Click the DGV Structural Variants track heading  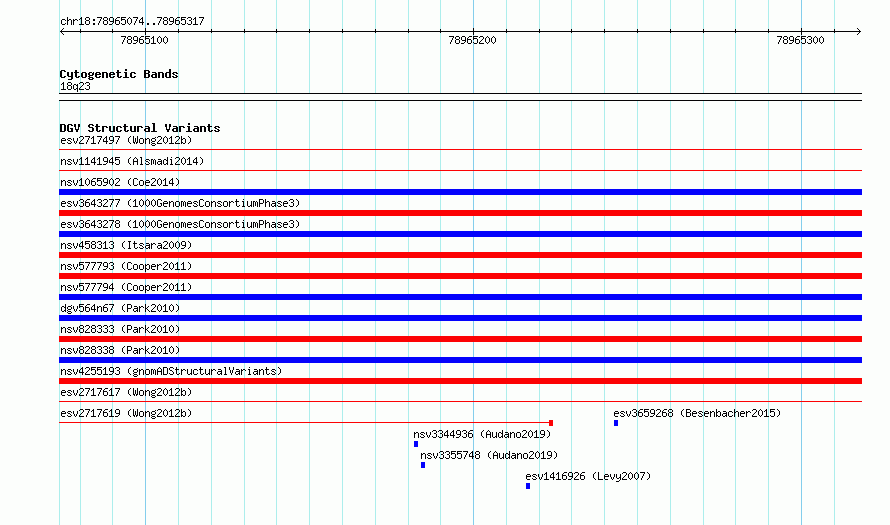click(140, 128)
